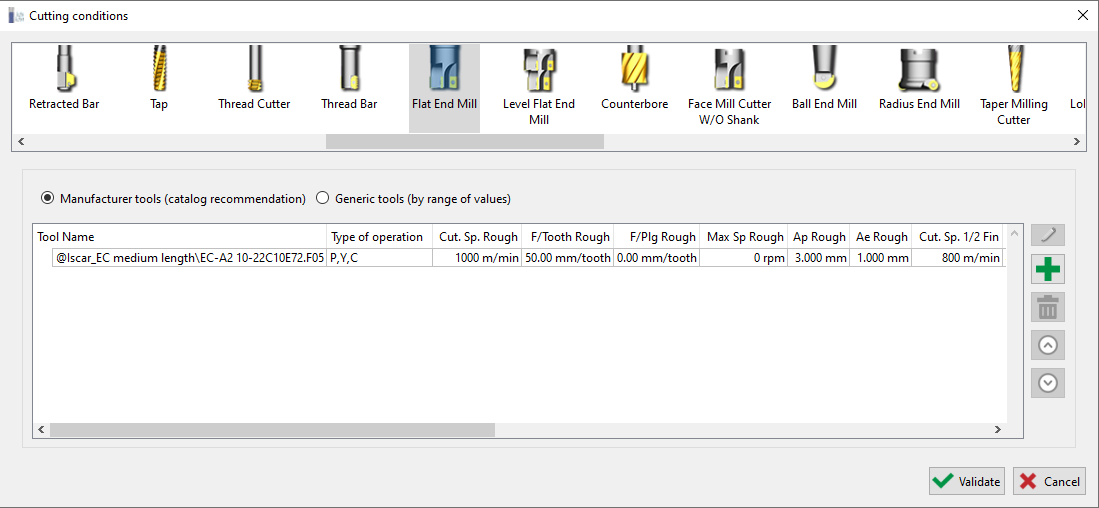Click the table horizontal scrollbar thumb
This screenshot has width=1099, height=508.
tap(272, 430)
